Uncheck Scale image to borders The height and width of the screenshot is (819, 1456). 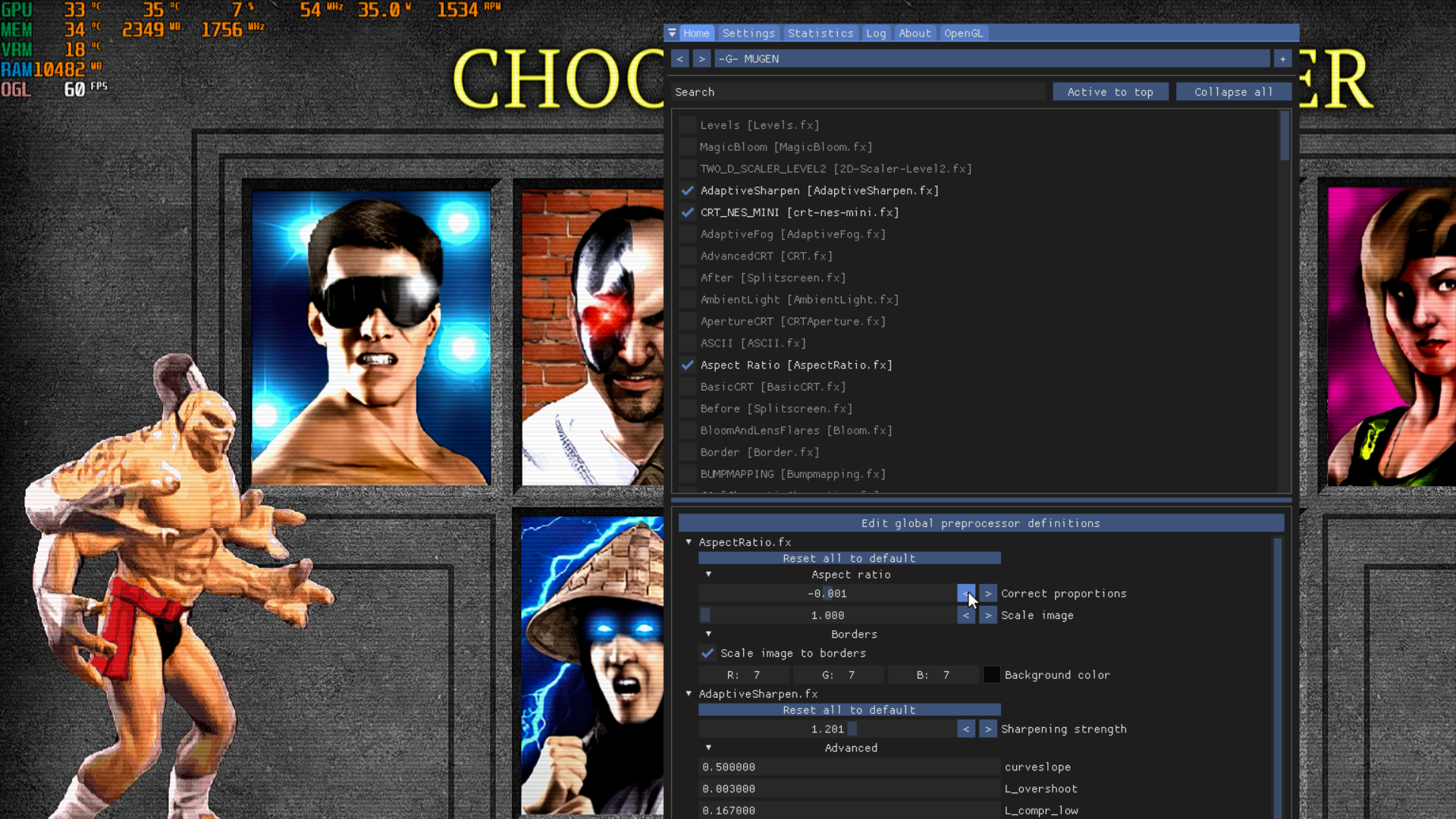point(707,653)
